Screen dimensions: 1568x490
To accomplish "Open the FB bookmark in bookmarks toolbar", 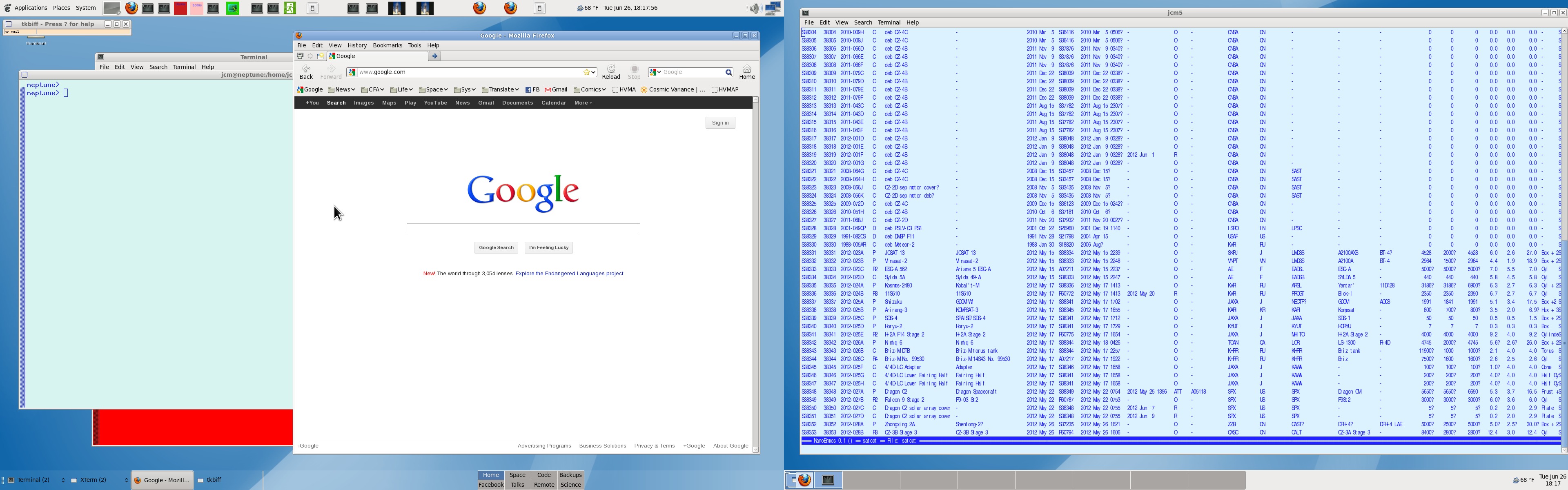I will tap(532, 89).
